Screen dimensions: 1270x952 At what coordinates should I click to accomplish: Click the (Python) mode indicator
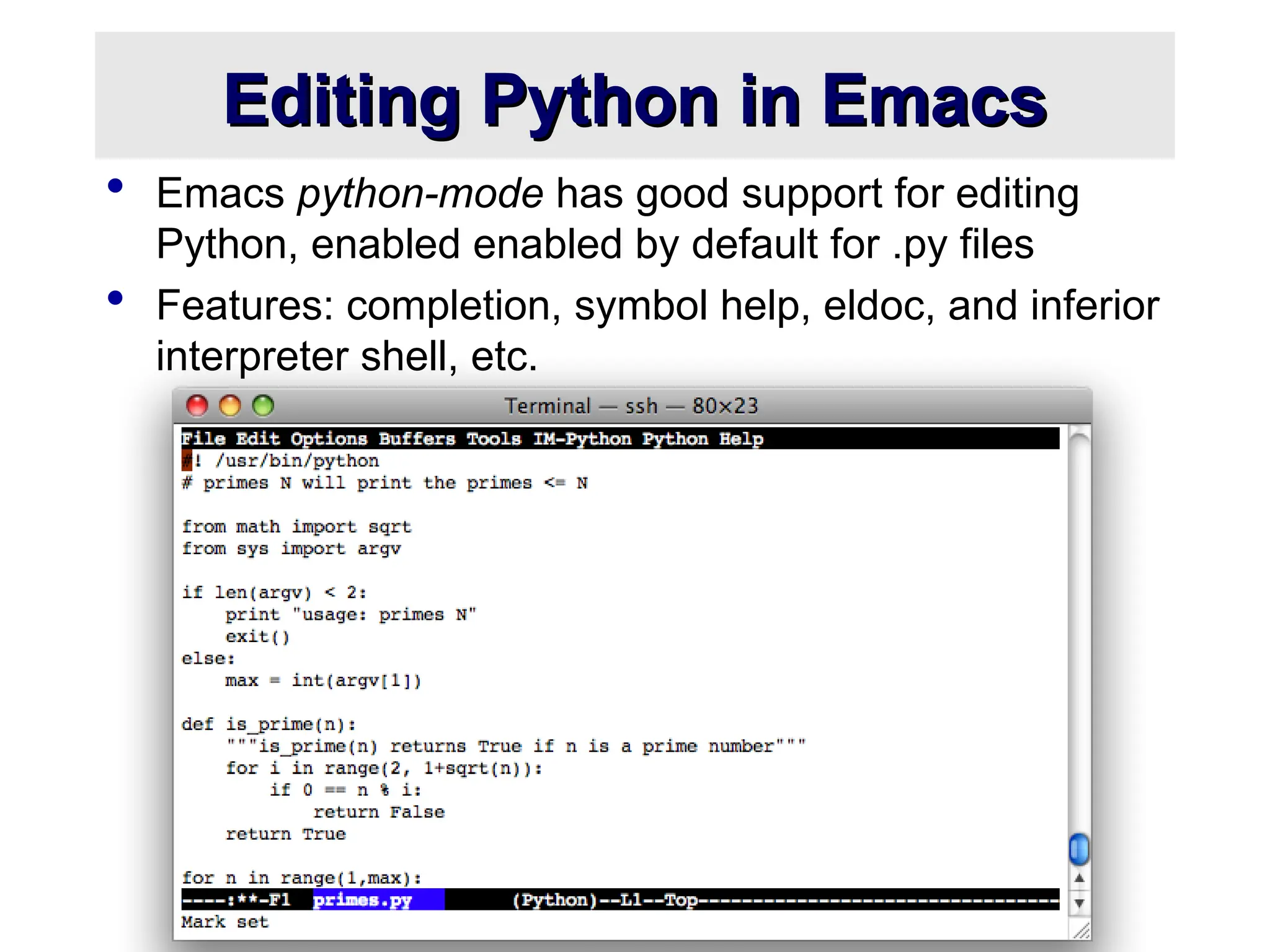click(x=554, y=900)
